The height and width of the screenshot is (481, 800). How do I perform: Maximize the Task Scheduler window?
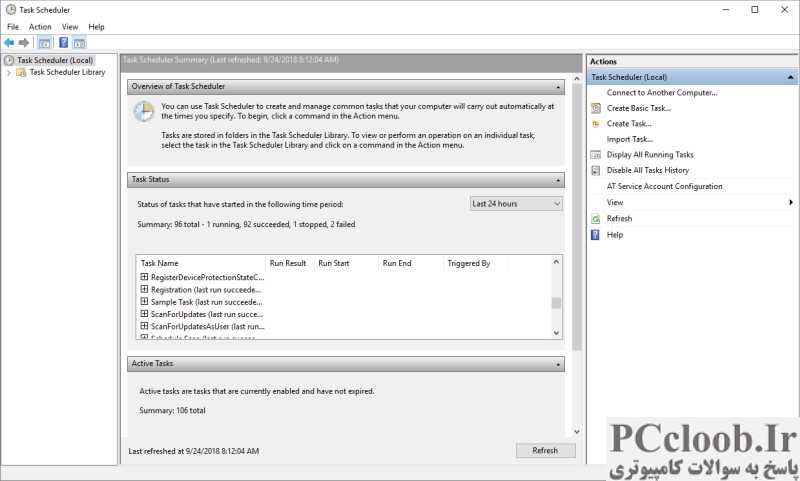point(755,10)
